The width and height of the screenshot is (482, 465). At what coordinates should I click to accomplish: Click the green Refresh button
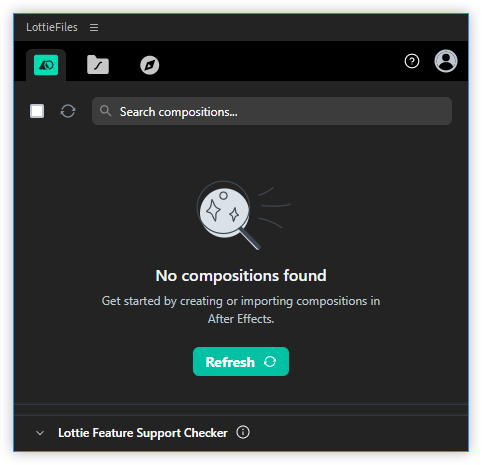pos(241,362)
